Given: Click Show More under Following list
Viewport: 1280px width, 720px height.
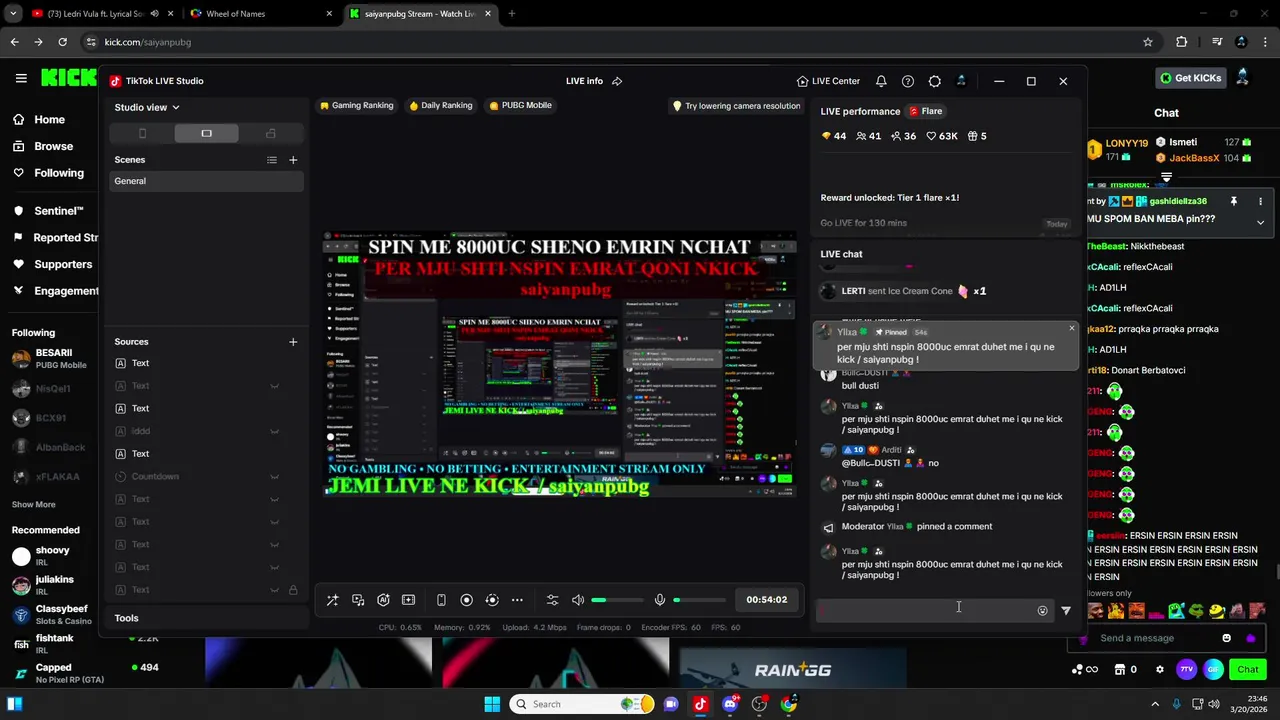Looking at the screenshot, I should [x=33, y=505].
